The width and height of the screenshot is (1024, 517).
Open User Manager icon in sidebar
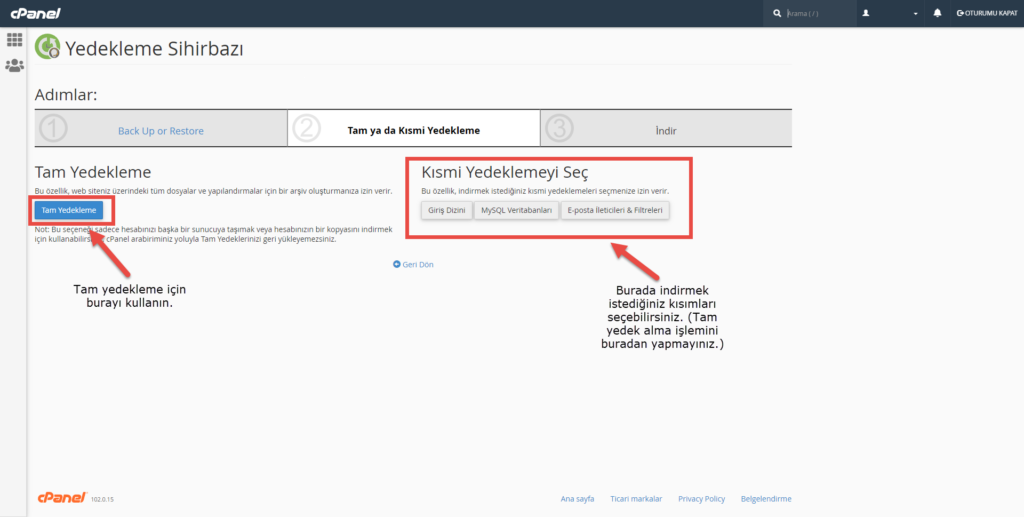14,66
